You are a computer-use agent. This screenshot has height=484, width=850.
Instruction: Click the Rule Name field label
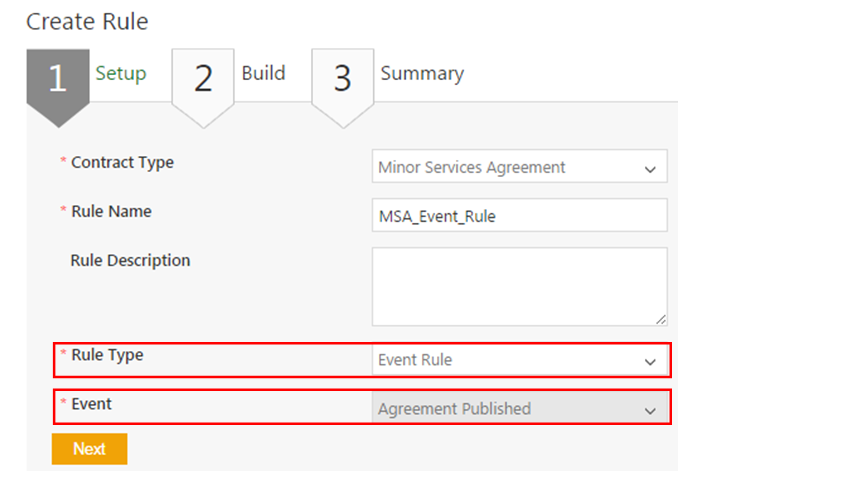coord(111,211)
